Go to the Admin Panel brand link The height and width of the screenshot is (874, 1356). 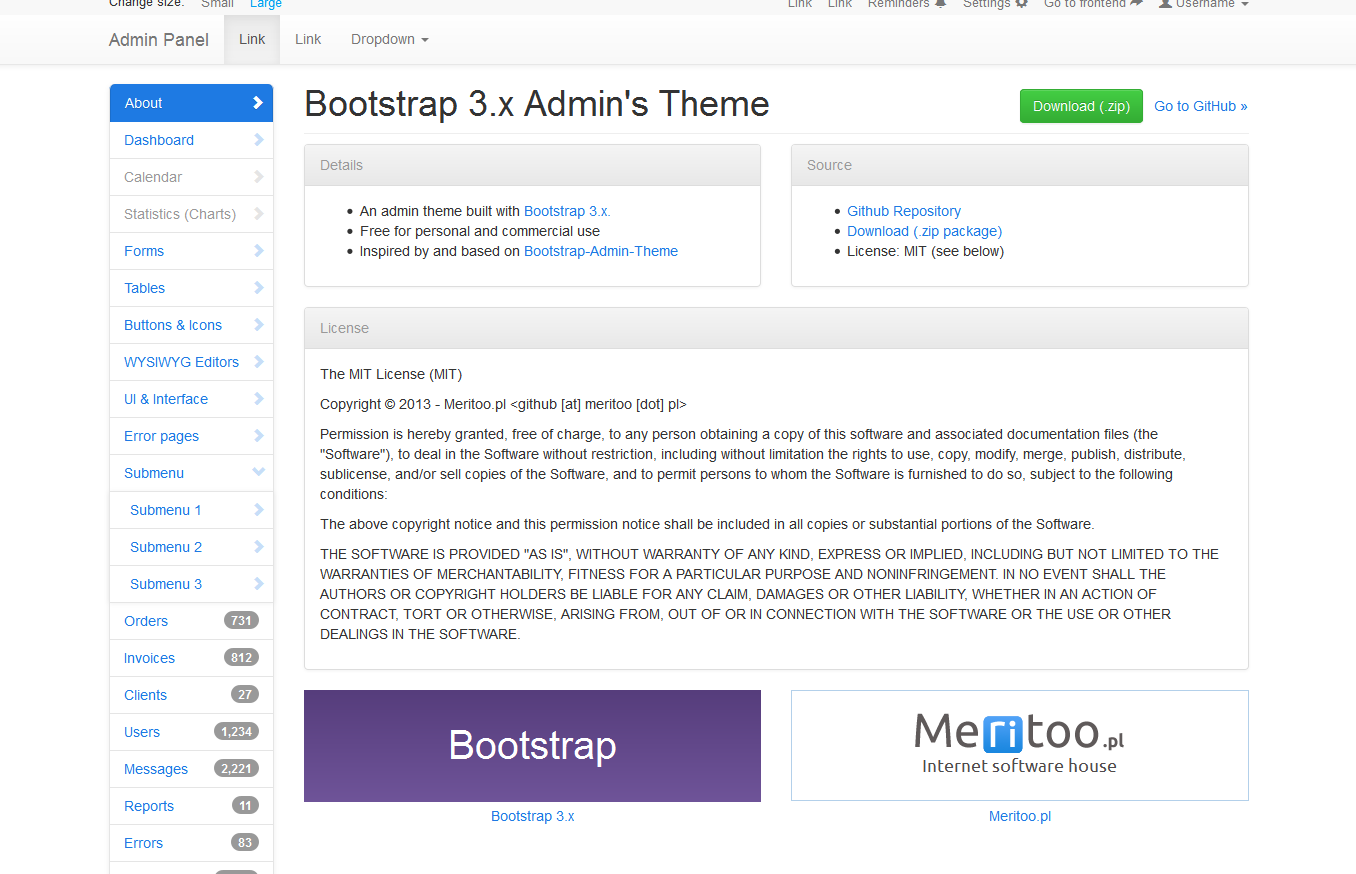(159, 40)
